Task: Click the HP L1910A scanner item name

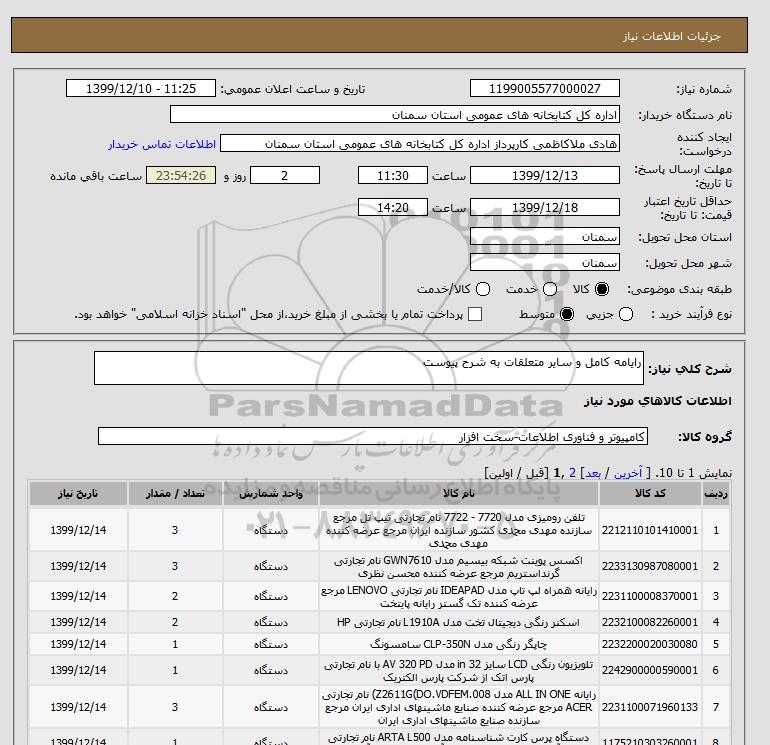Action: click(459, 622)
